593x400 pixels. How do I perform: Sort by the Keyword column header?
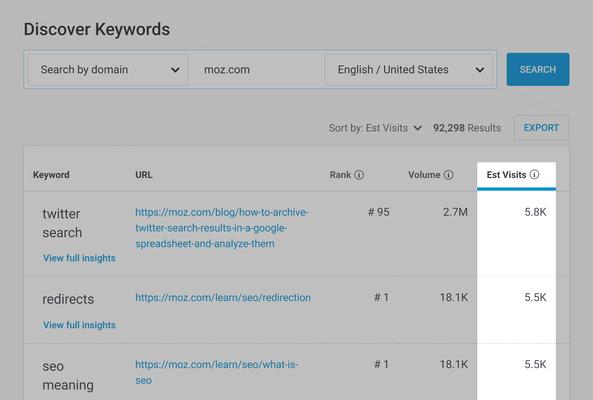[x=51, y=175]
